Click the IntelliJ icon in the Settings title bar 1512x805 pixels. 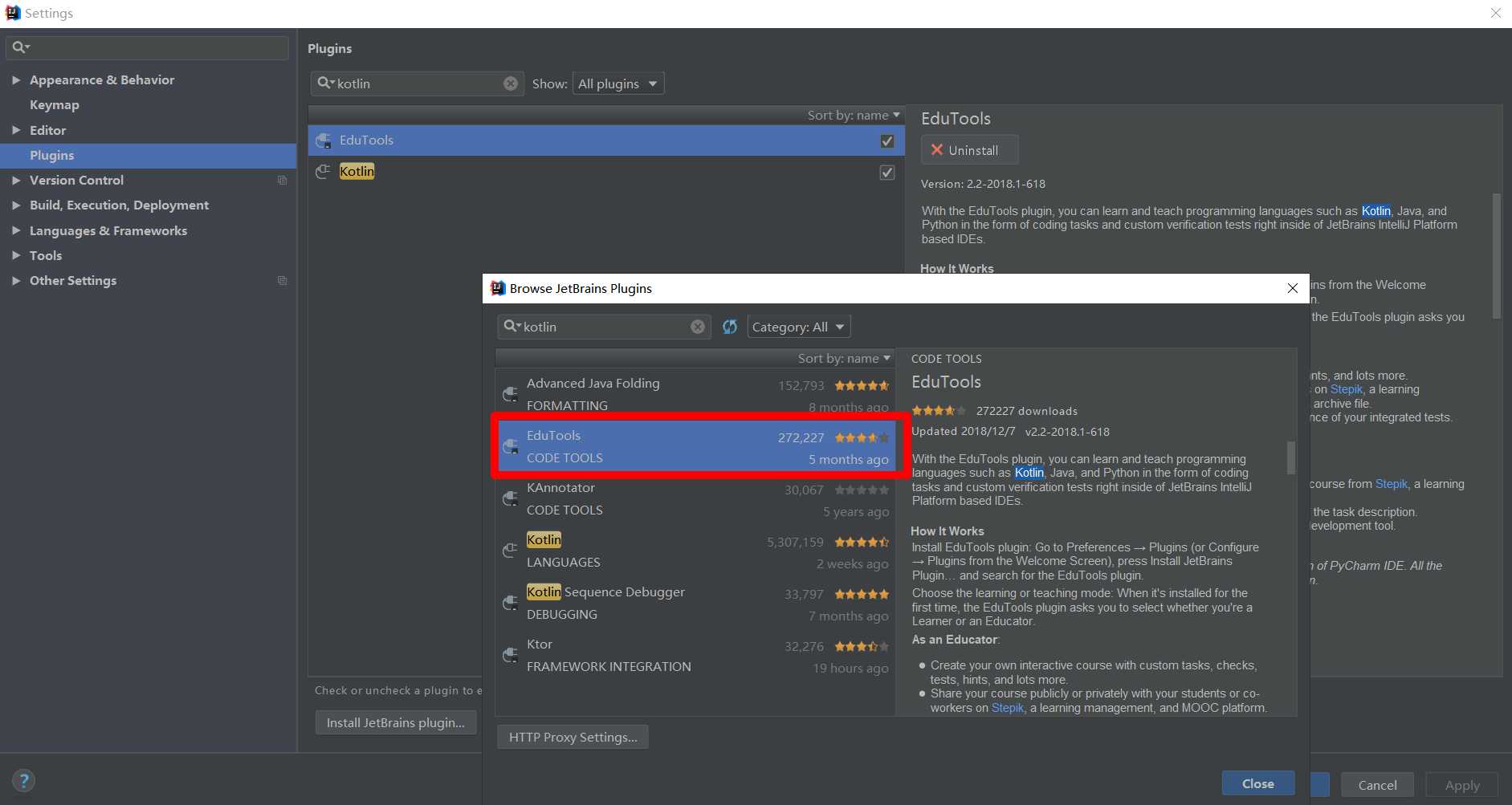click(x=12, y=13)
